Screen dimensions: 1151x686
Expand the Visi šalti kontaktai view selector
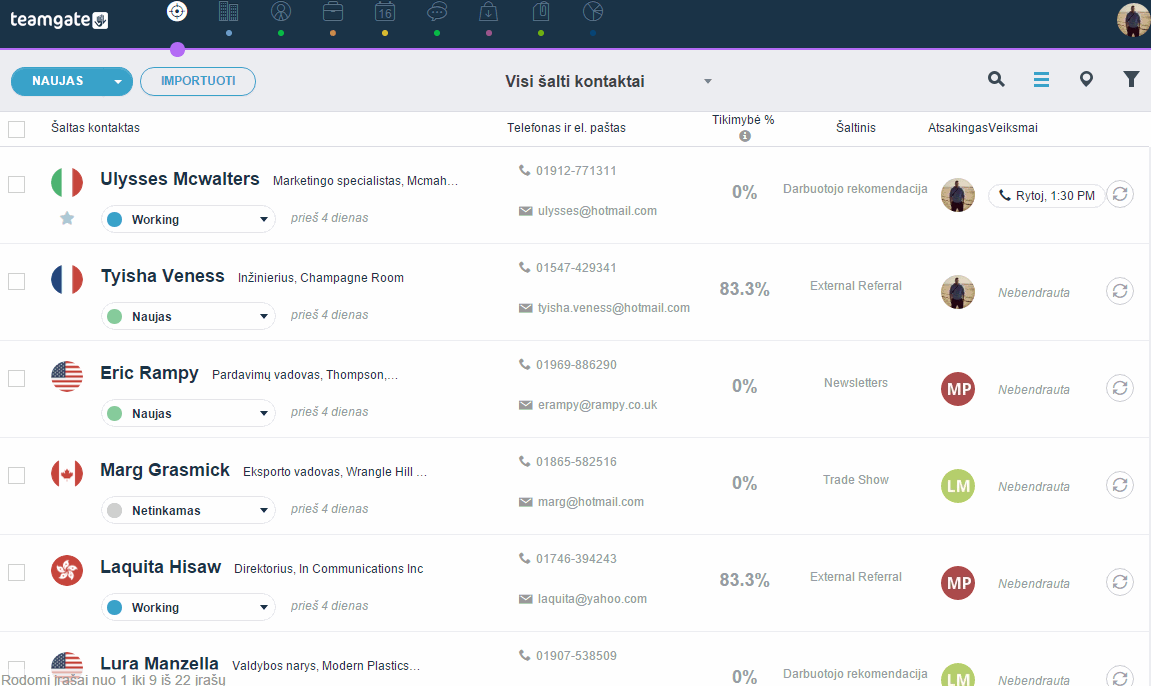tap(609, 81)
